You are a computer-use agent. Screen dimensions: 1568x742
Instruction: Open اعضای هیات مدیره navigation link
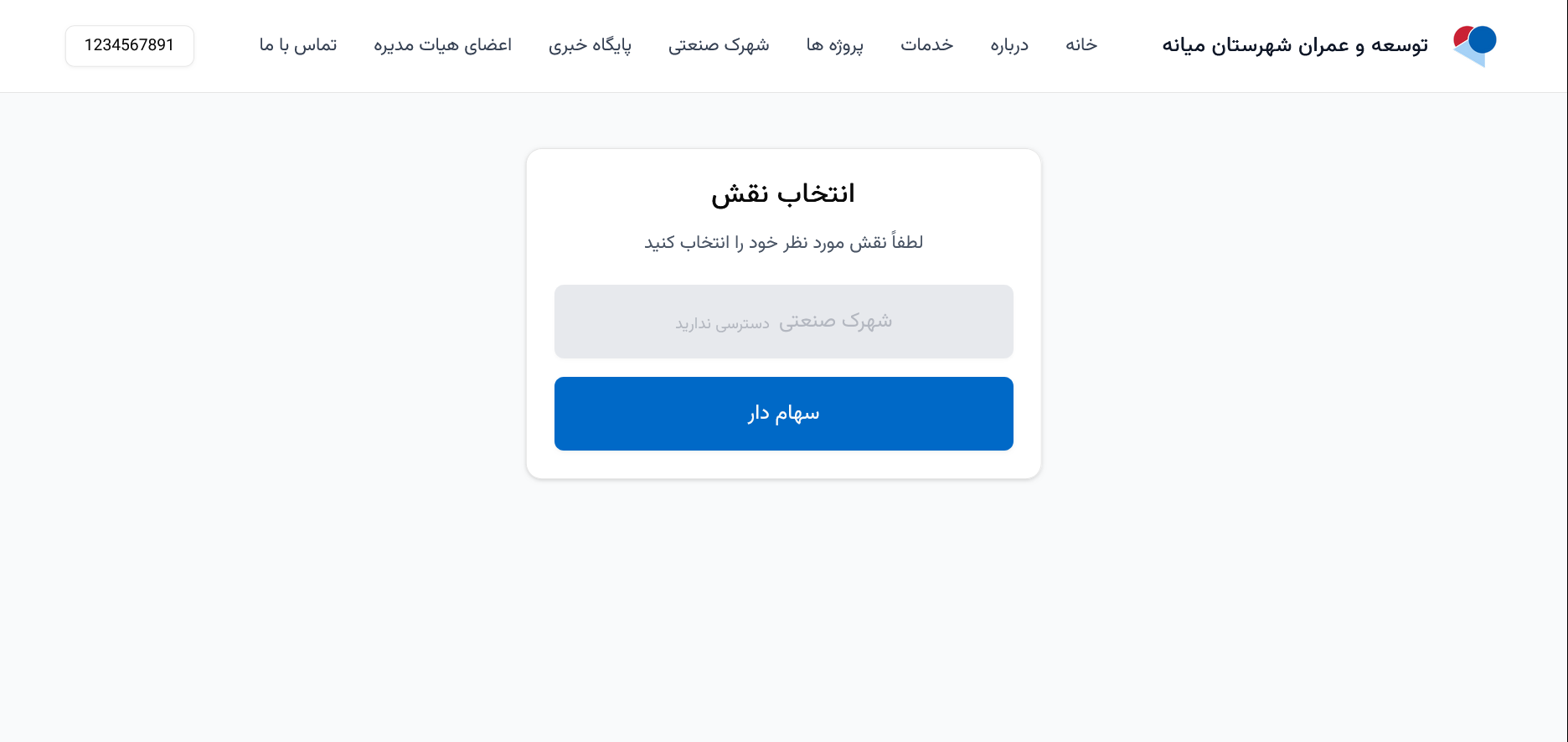pos(442,45)
